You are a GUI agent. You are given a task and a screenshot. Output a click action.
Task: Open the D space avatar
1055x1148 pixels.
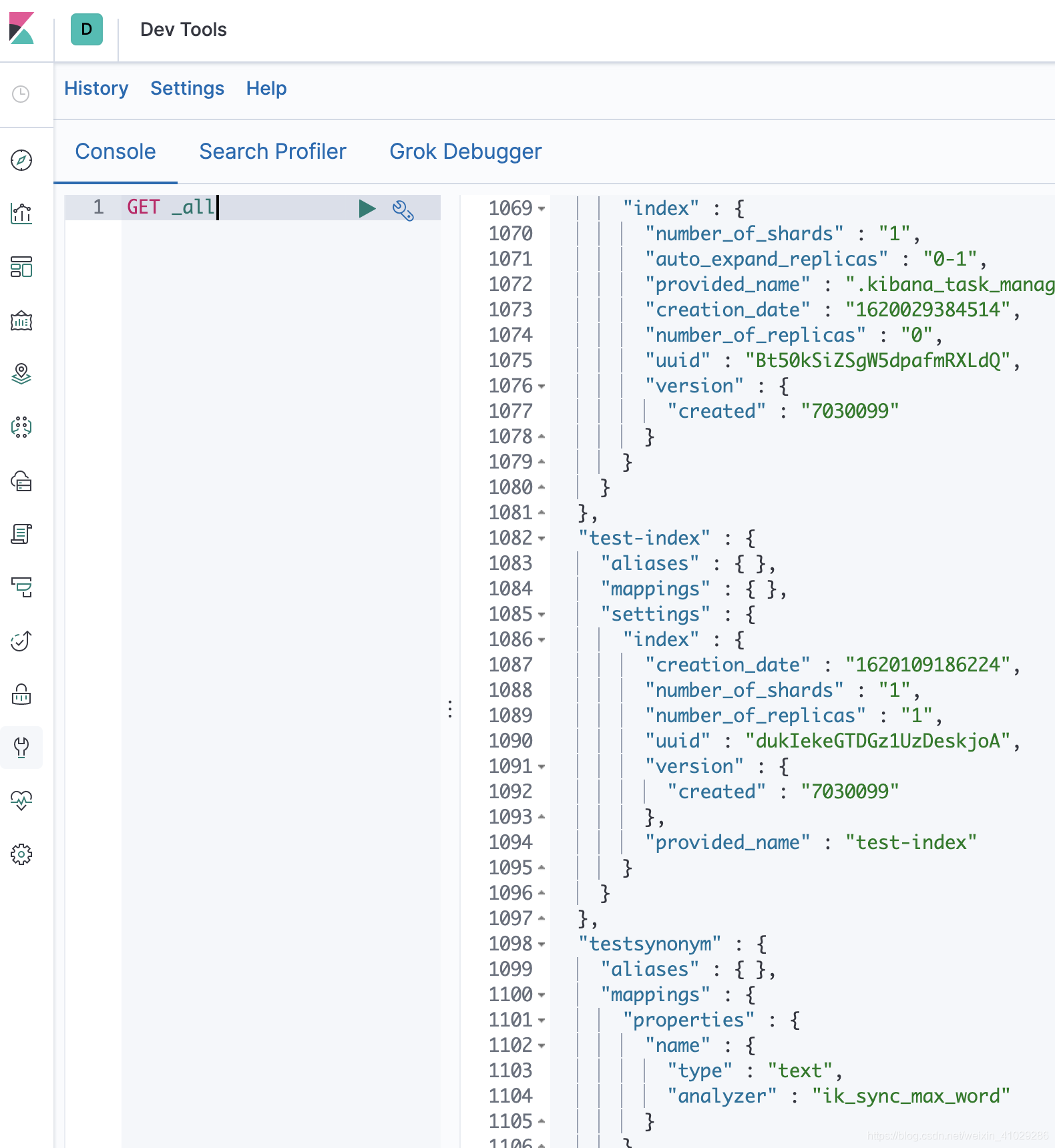pos(87,29)
